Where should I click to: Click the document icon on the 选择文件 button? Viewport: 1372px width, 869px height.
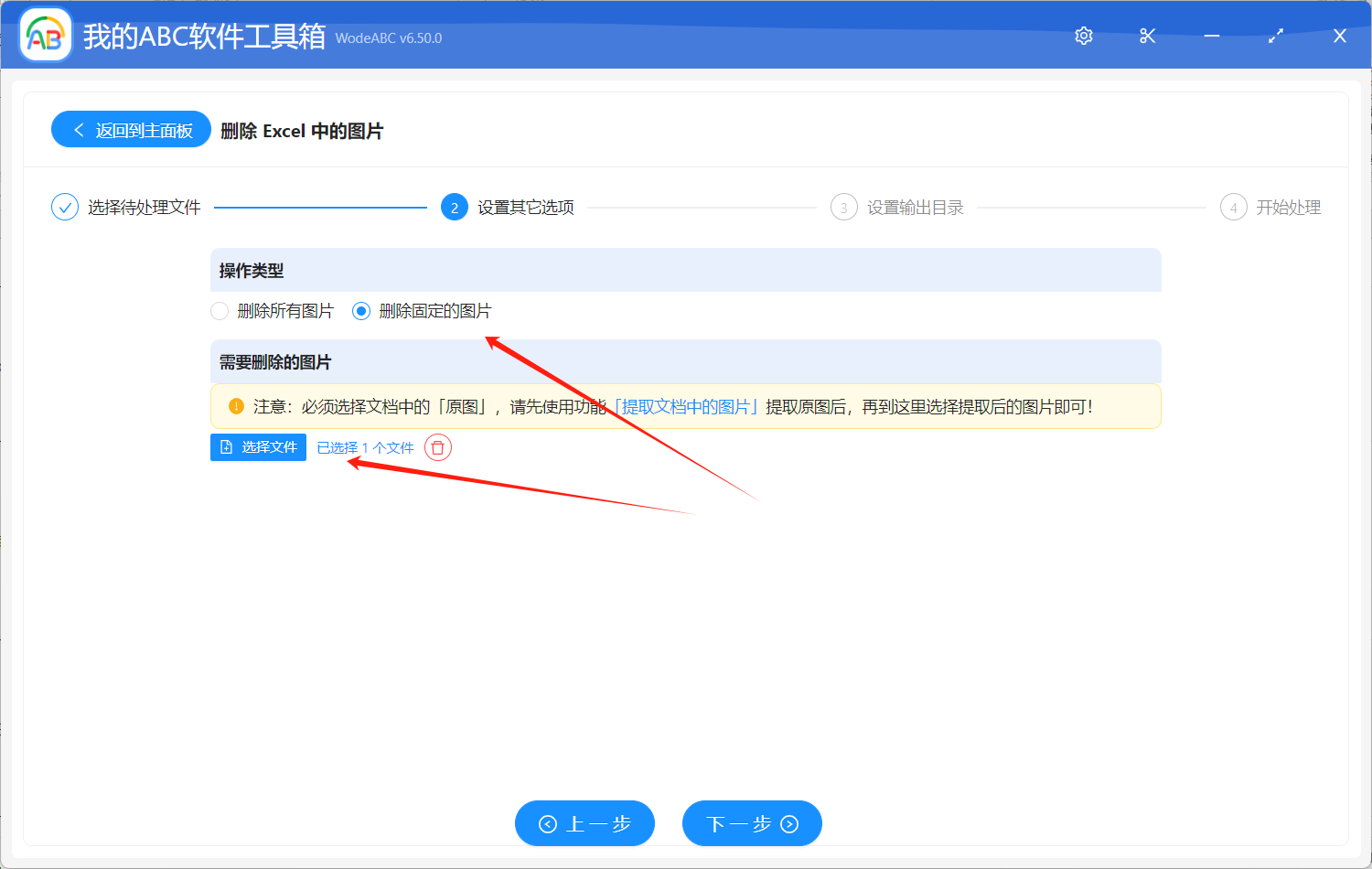point(226,447)
